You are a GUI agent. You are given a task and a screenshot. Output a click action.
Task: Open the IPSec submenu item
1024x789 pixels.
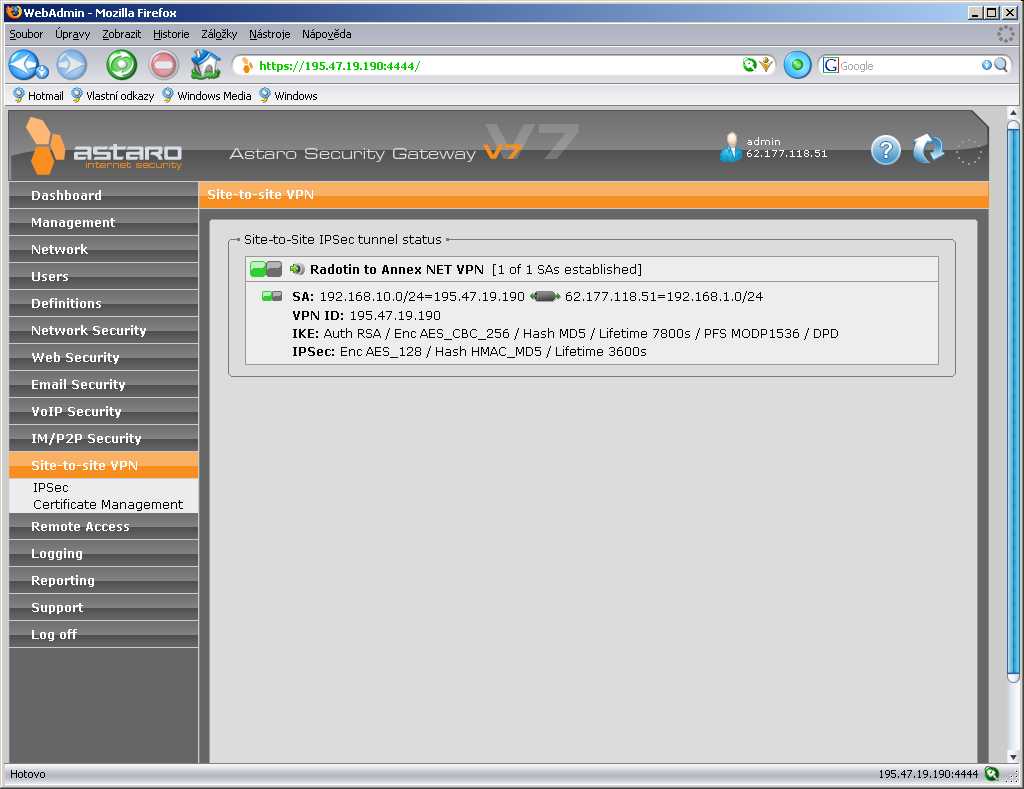point(51,488)
